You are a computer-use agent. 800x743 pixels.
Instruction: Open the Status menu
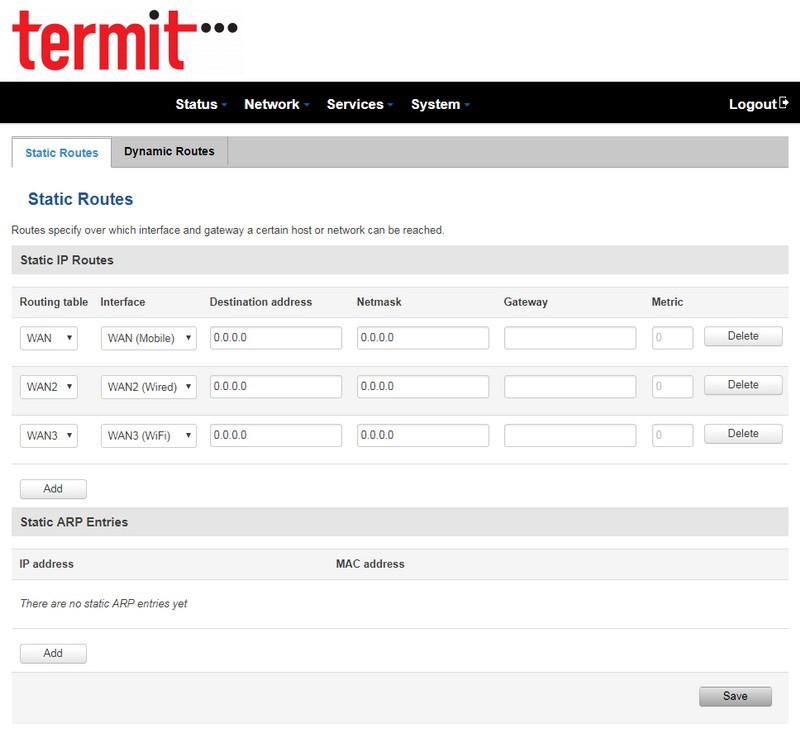[201, 104]
